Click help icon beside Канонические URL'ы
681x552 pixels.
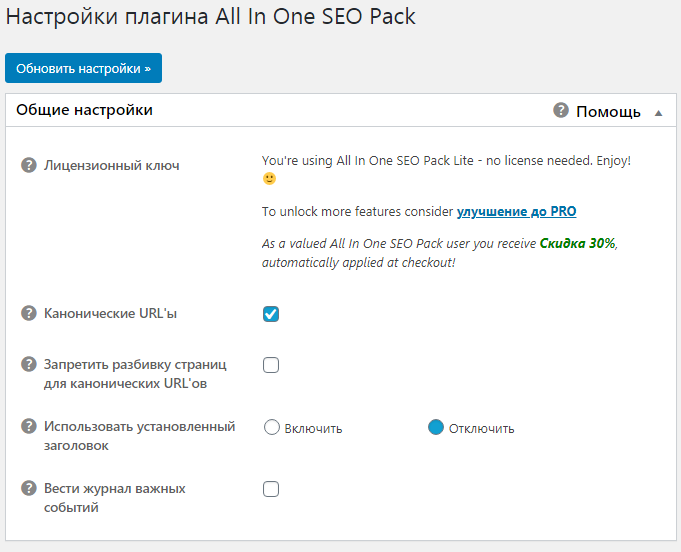(29, 314)
